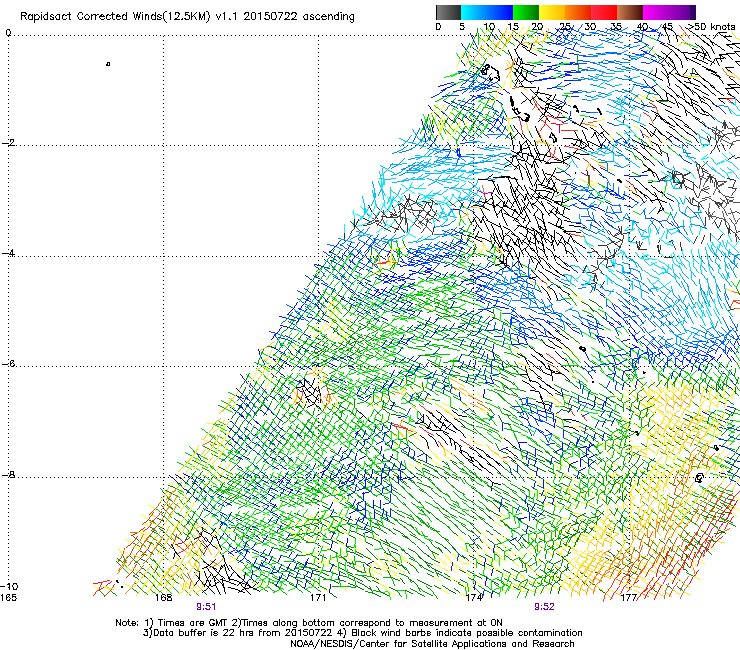Click the longitude label '171'

[318, 598]
